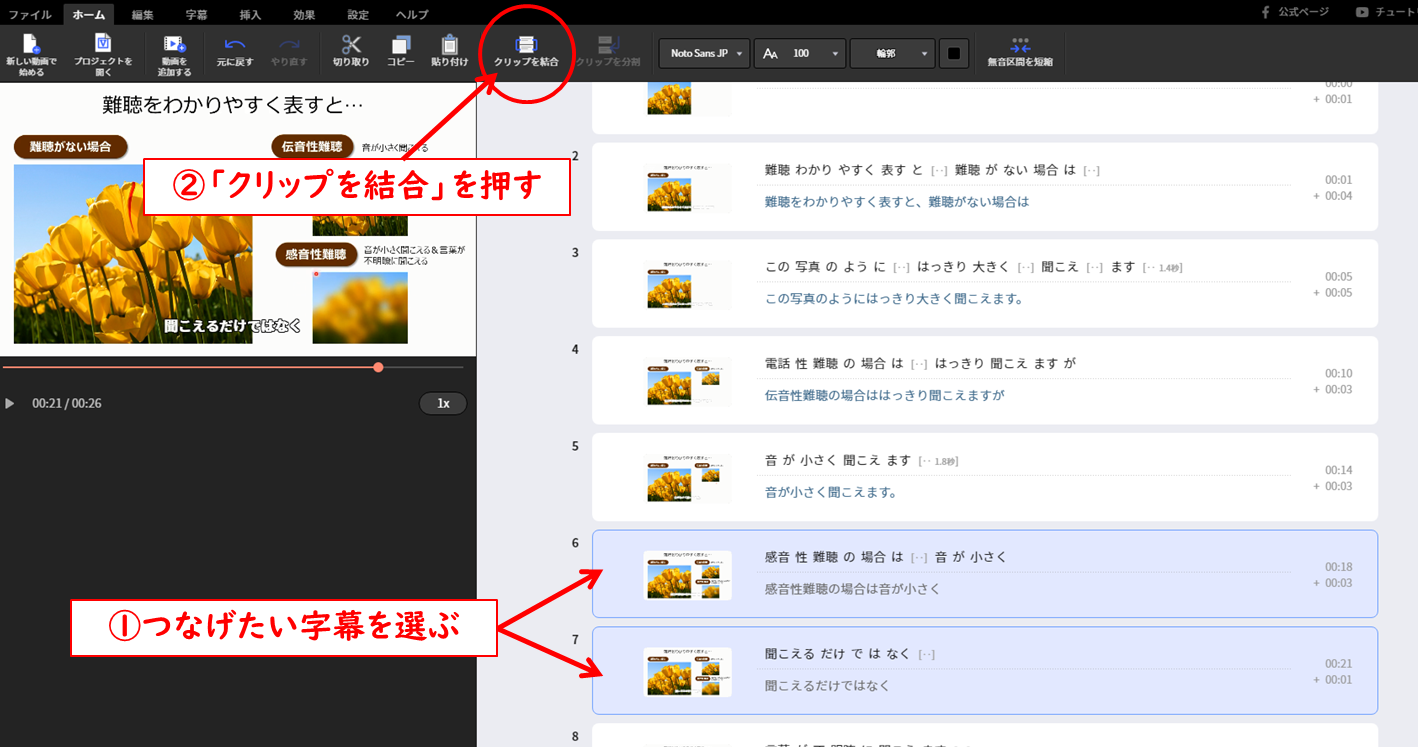Open the ヘルプ tab

[412, 14]
